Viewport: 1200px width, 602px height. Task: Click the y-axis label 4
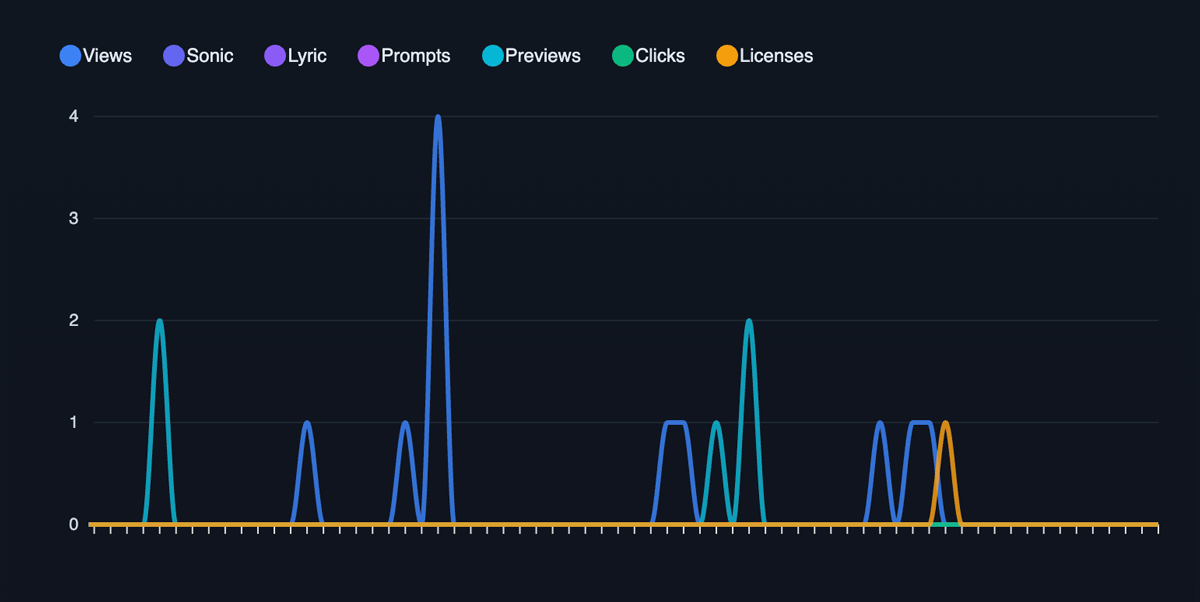[73, 116]
